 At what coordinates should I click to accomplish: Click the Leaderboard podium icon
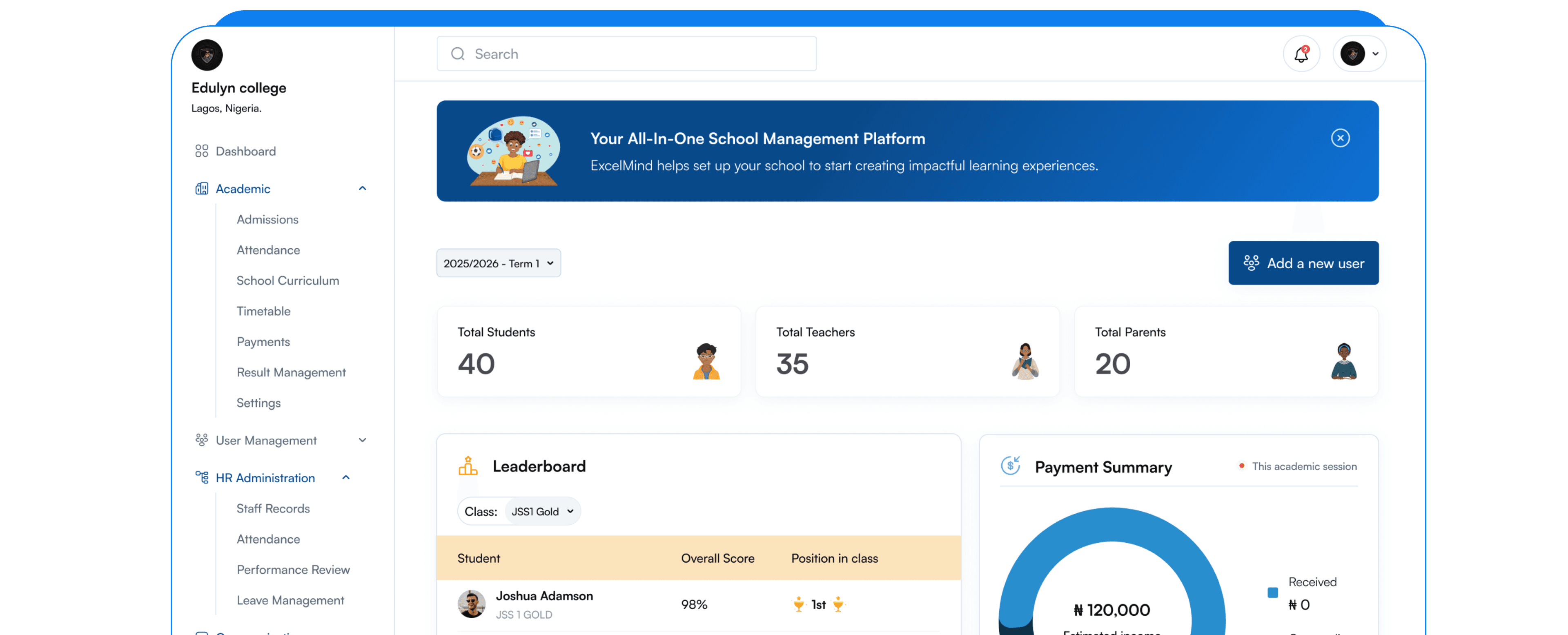pyautogui.click(x=468, y=466)
